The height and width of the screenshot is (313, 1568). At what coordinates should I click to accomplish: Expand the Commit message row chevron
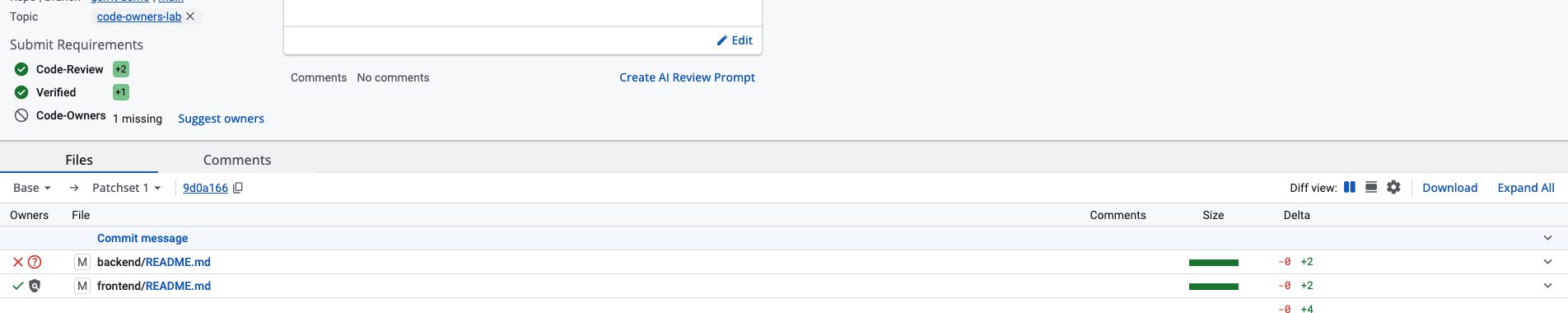click(1547, 238)
